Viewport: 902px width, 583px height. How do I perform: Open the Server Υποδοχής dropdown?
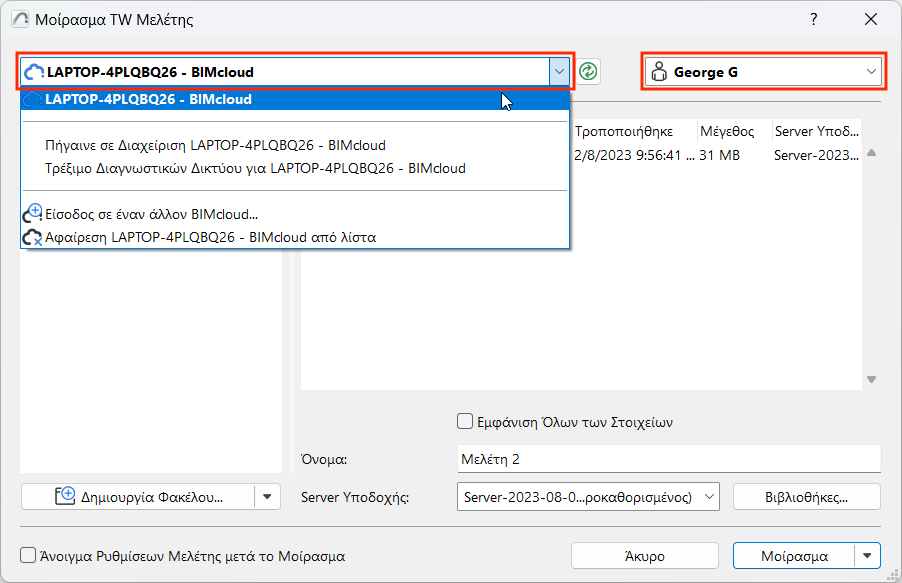(x=709, y=496)
